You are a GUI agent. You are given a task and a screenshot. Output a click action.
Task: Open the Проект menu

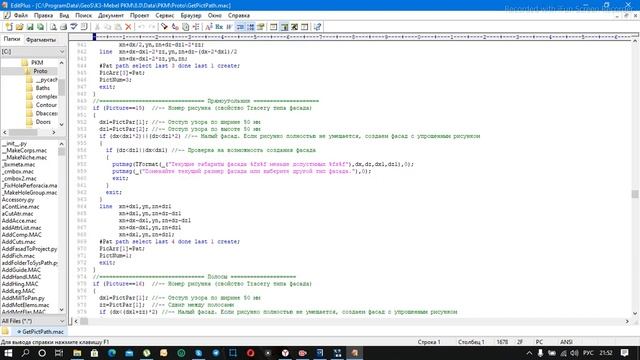tap(140, 16)
